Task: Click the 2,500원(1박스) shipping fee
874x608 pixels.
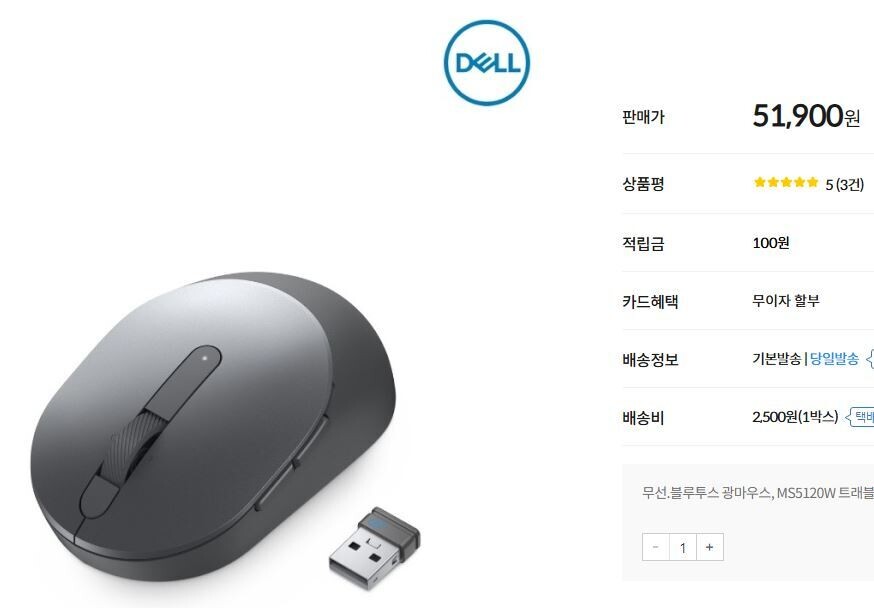Action: click(x=795, y=417)
